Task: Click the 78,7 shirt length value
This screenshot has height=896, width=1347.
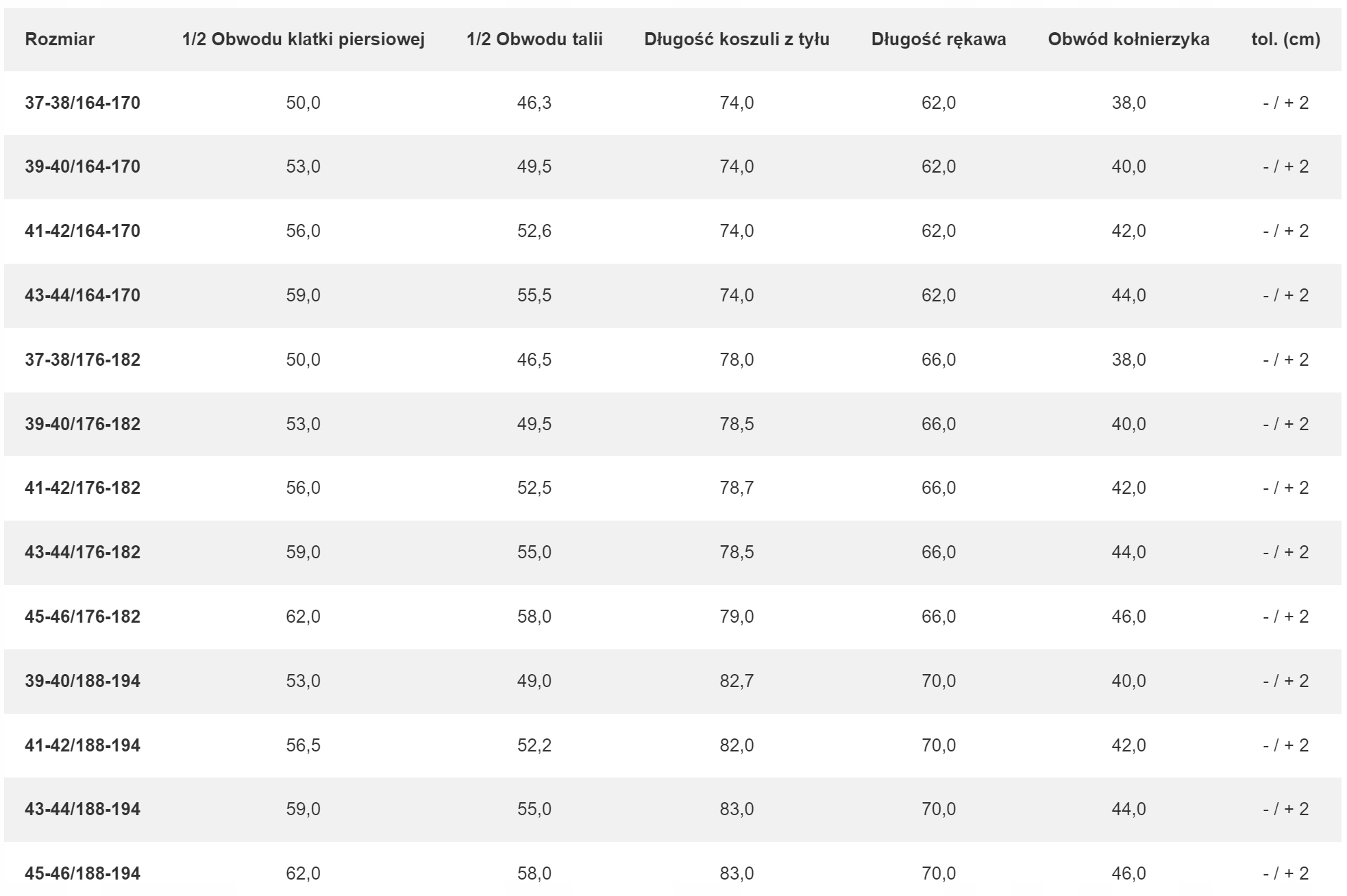Action: tap(737, 488)
